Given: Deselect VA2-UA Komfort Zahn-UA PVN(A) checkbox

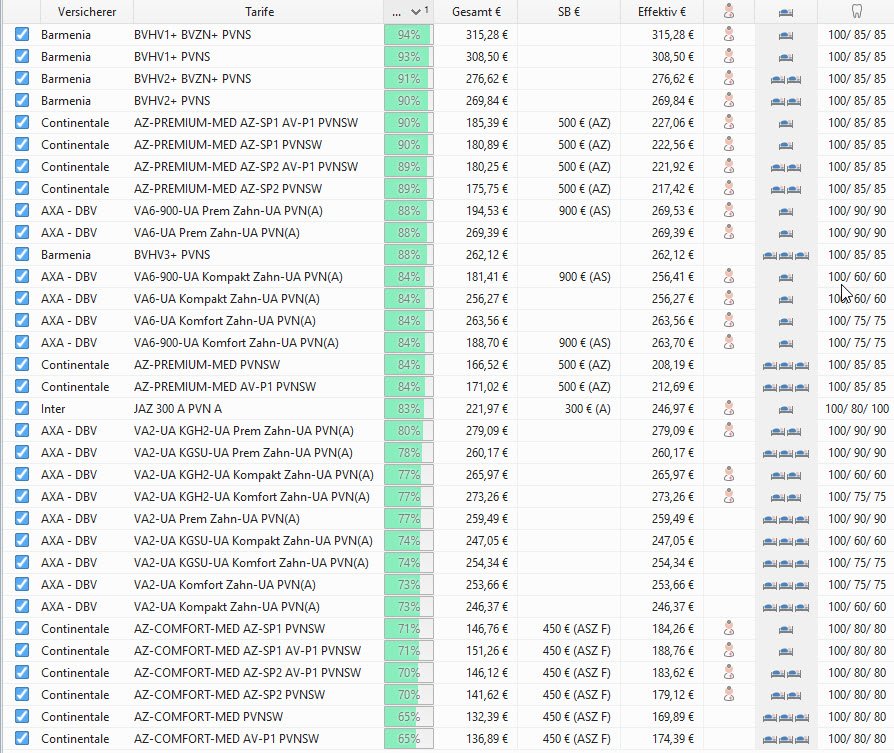Looking at the screenshot, I should [22, 584].
